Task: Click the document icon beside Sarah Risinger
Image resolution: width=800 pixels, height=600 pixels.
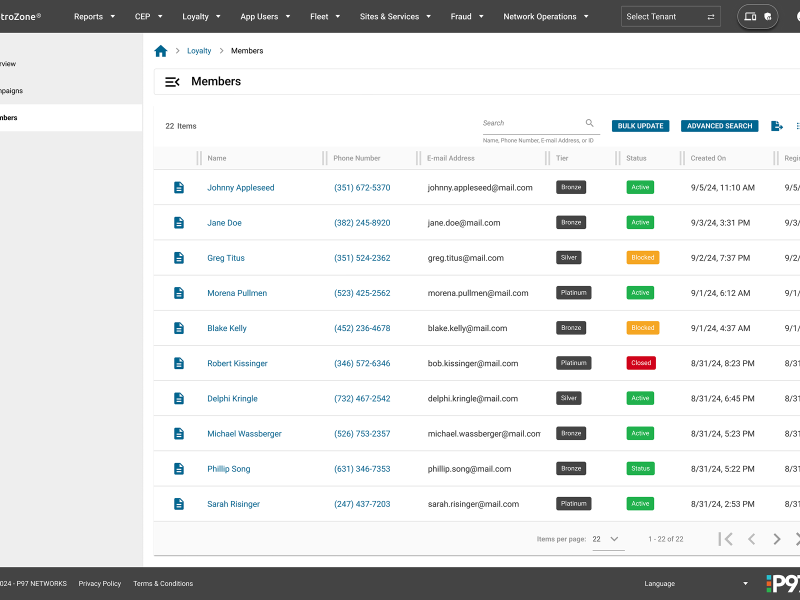Action: pos(178,503)
